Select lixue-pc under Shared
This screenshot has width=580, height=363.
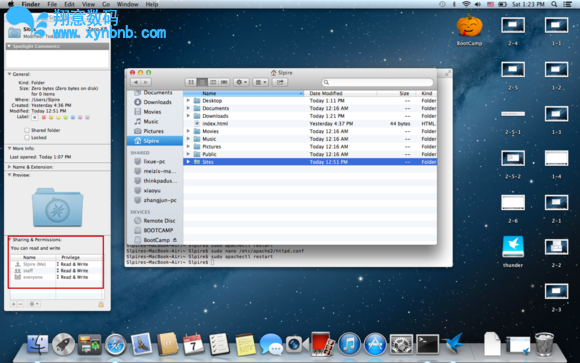pos(154,161)
